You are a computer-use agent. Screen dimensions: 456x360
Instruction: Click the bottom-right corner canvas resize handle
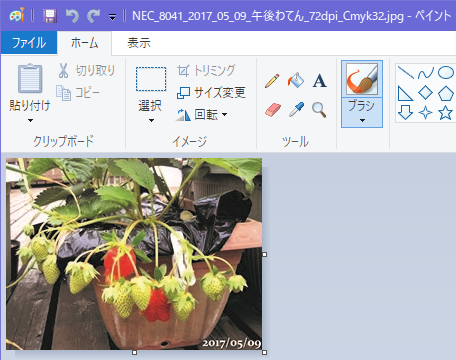click(x=265, y=352)
